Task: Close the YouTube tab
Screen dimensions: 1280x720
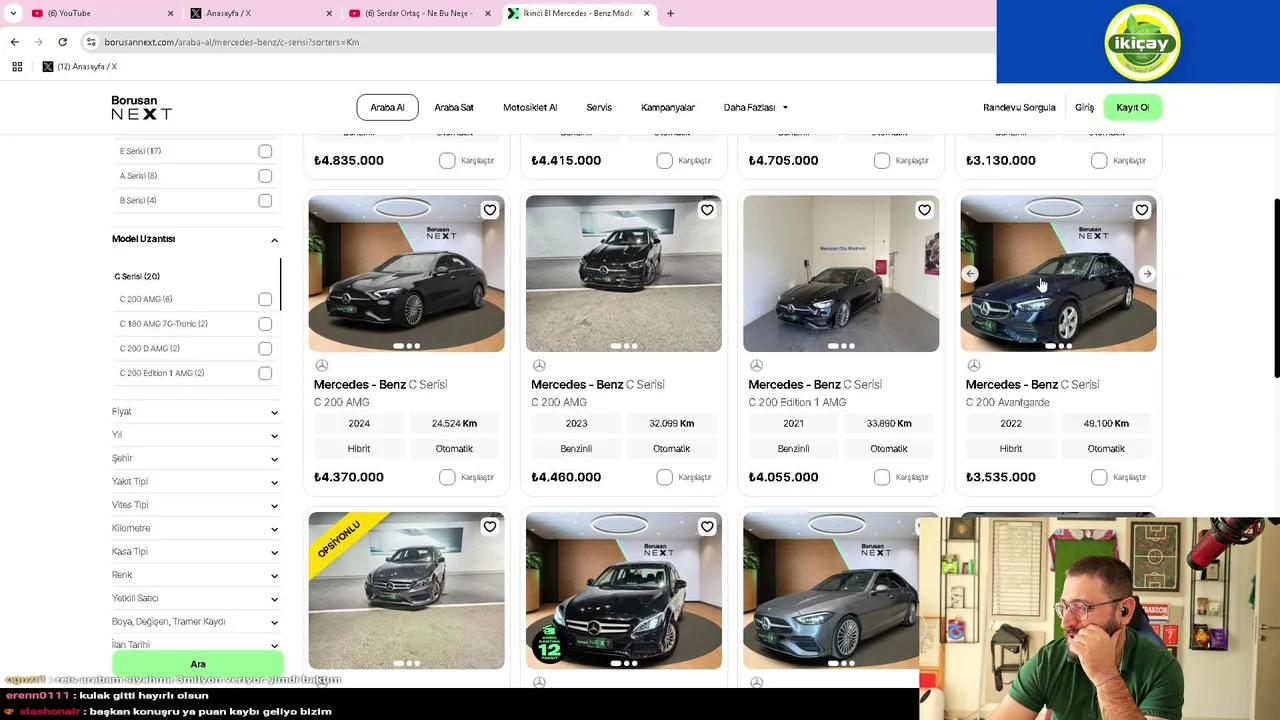Action: (170, 13)
